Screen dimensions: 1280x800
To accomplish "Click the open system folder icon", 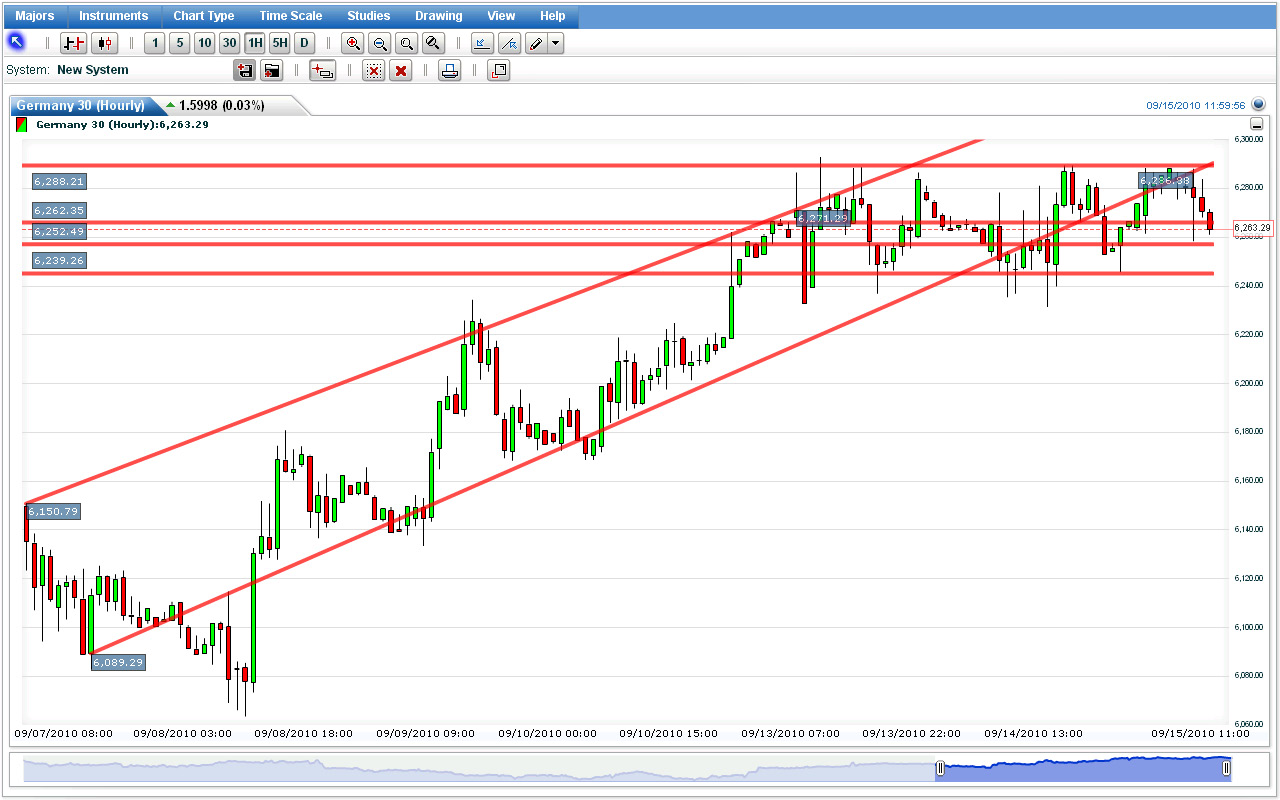I will pos(271,70).
